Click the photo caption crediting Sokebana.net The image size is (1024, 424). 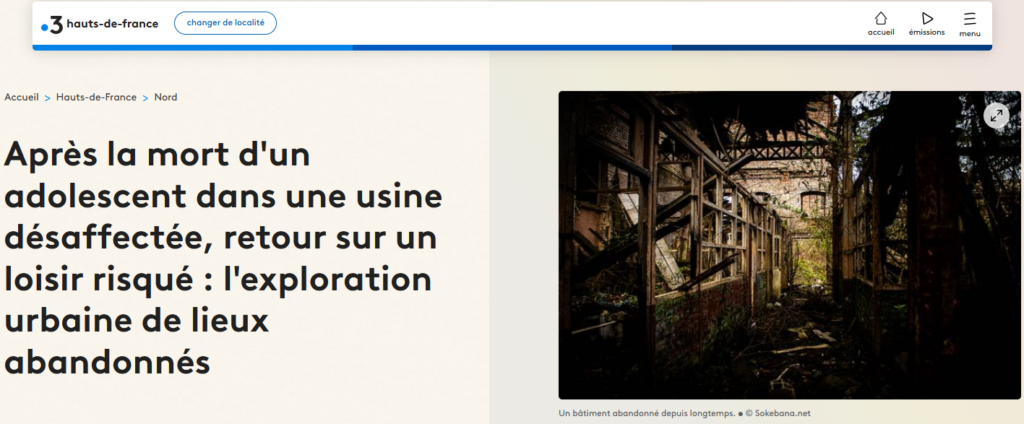(684, 414)
